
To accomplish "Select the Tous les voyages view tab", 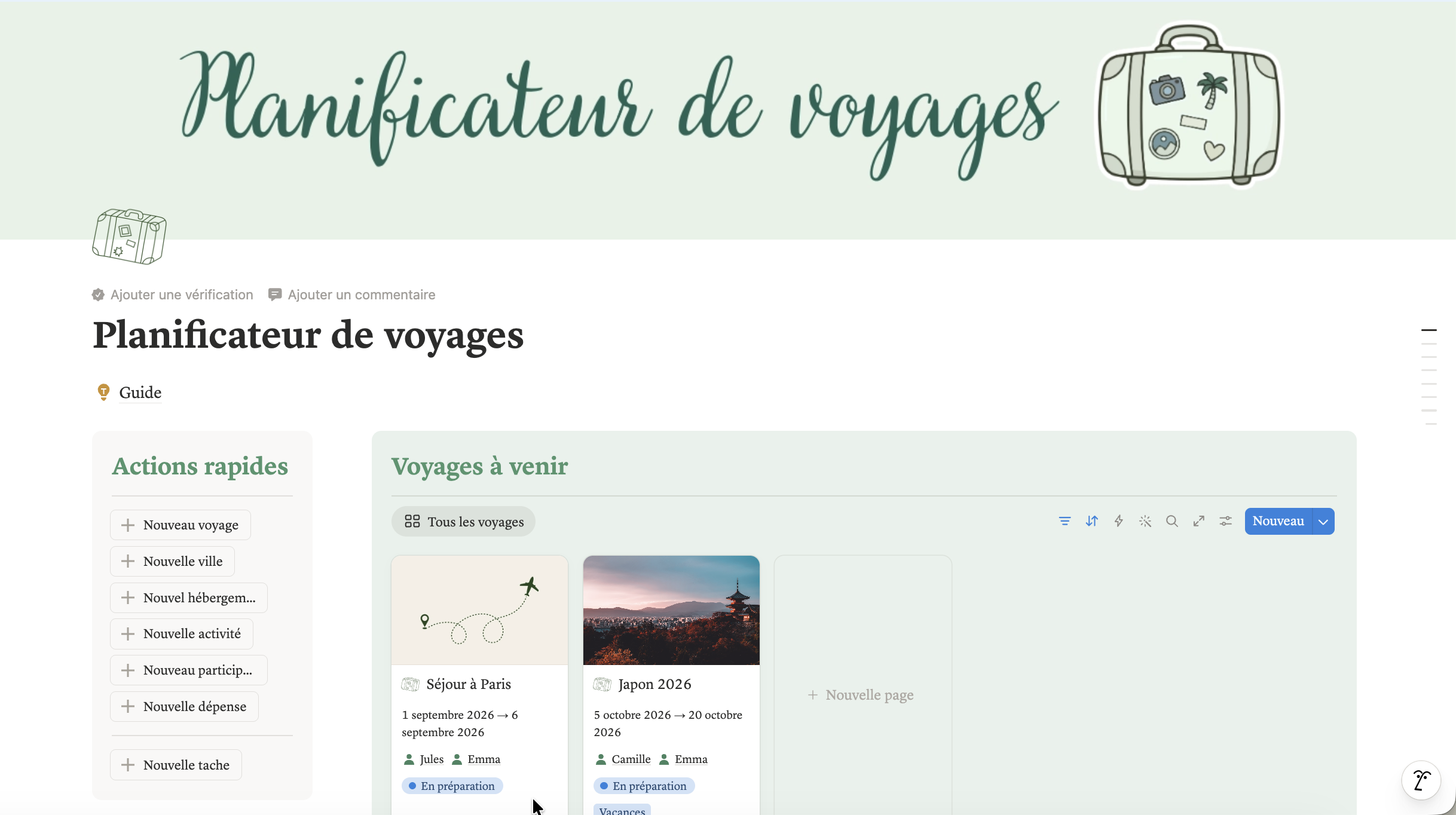I will (464, 522).
